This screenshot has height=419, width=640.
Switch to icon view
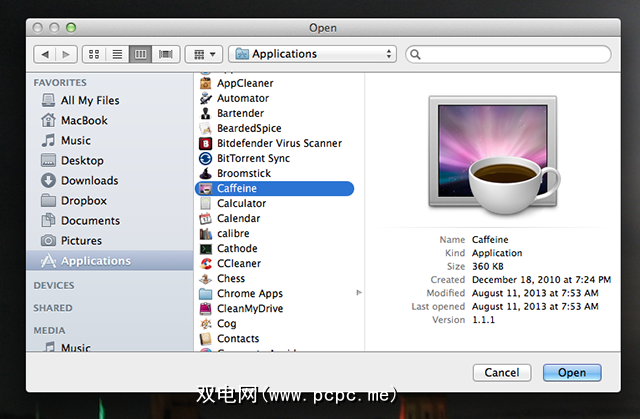(x=94, y=54)
